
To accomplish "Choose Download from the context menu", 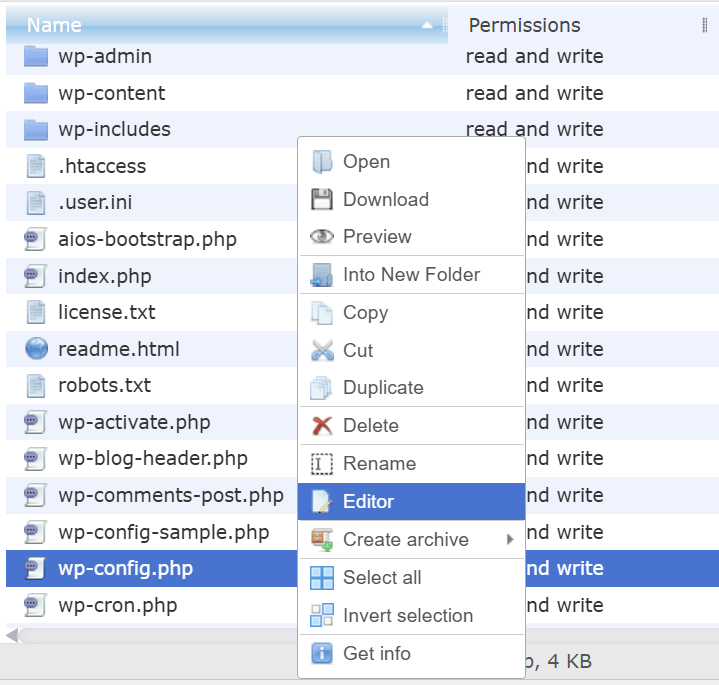I will [411, 199].
